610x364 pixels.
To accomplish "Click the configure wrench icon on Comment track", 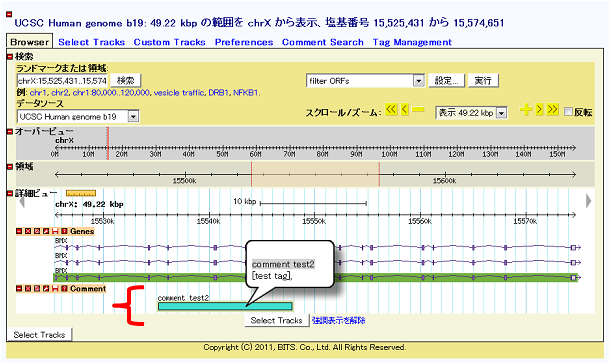I will (x=46, y=289).
